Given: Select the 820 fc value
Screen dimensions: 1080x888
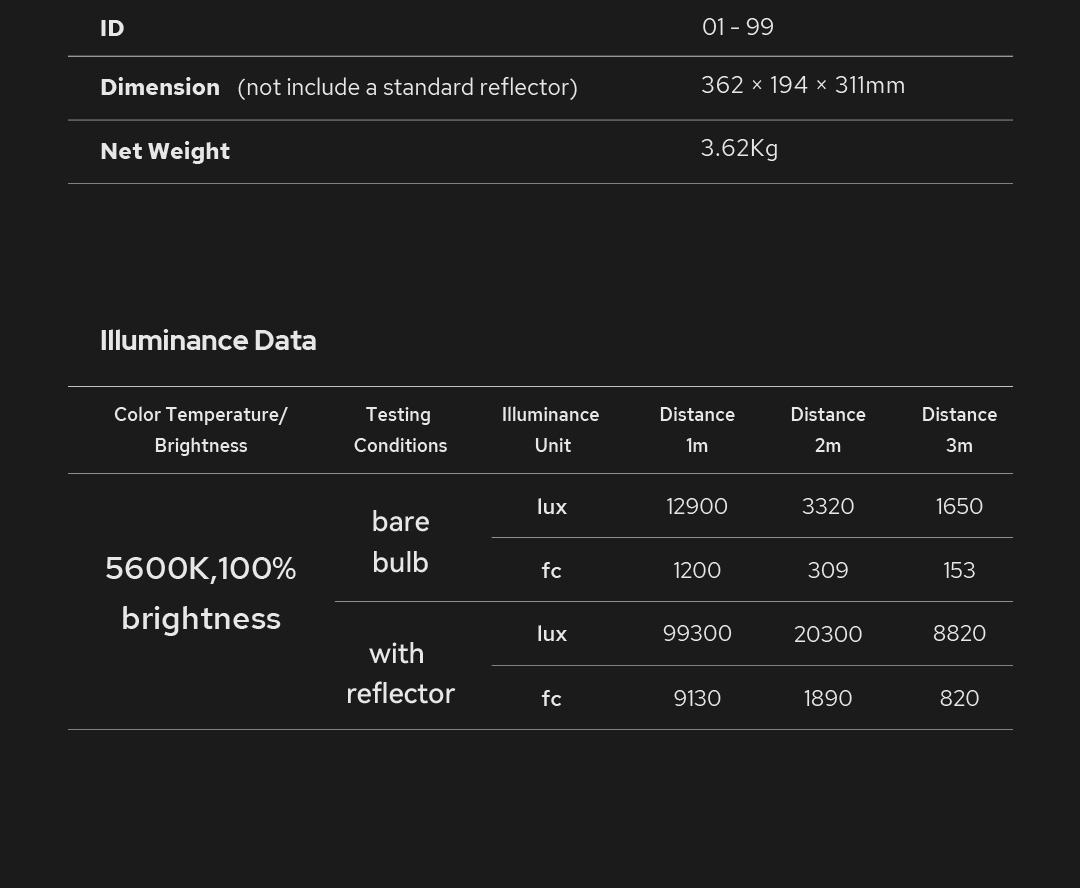Looking at the screenshot, I should pos(959,698).
